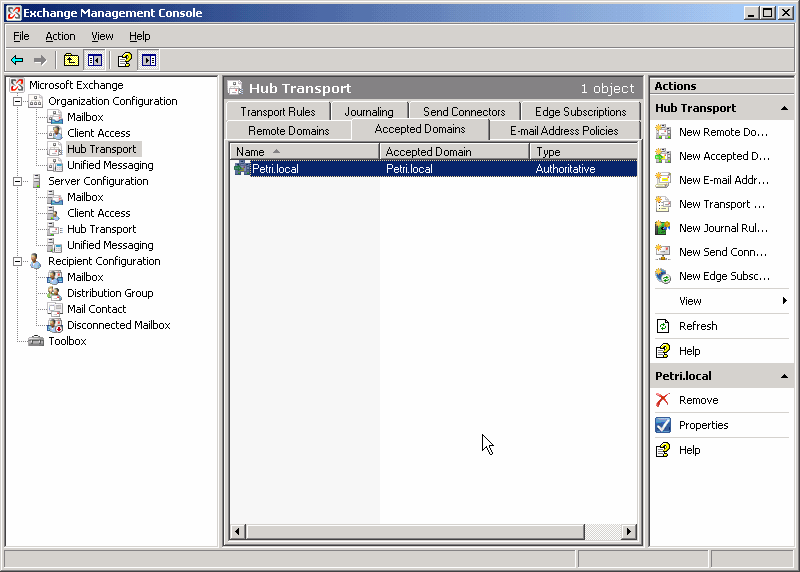Switch to E-mail Address Policies tab
Image resolution: width=800 pixels, height=572 pixels.
(564, 131)
